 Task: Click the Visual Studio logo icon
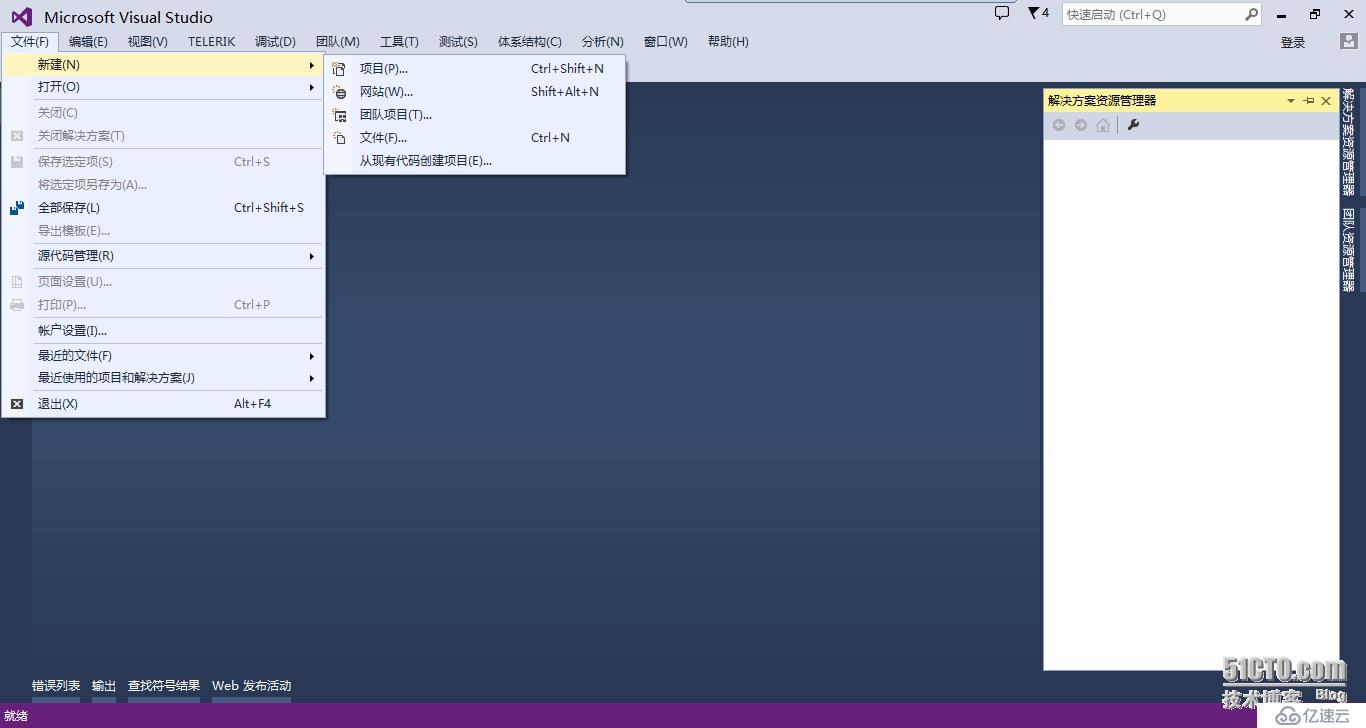21,17
